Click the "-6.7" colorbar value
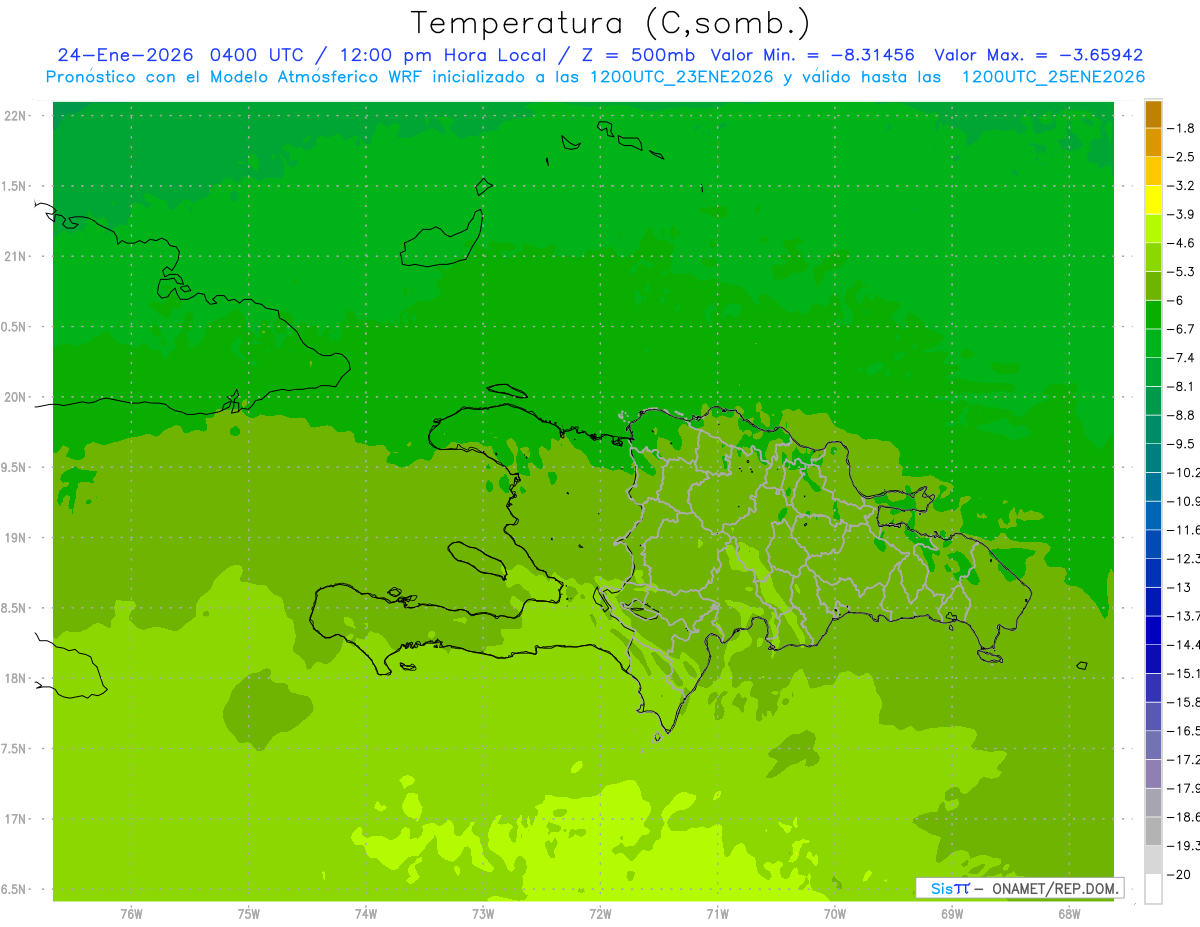The height and width of the screenshot is (927, 1200). [1182, 329]
